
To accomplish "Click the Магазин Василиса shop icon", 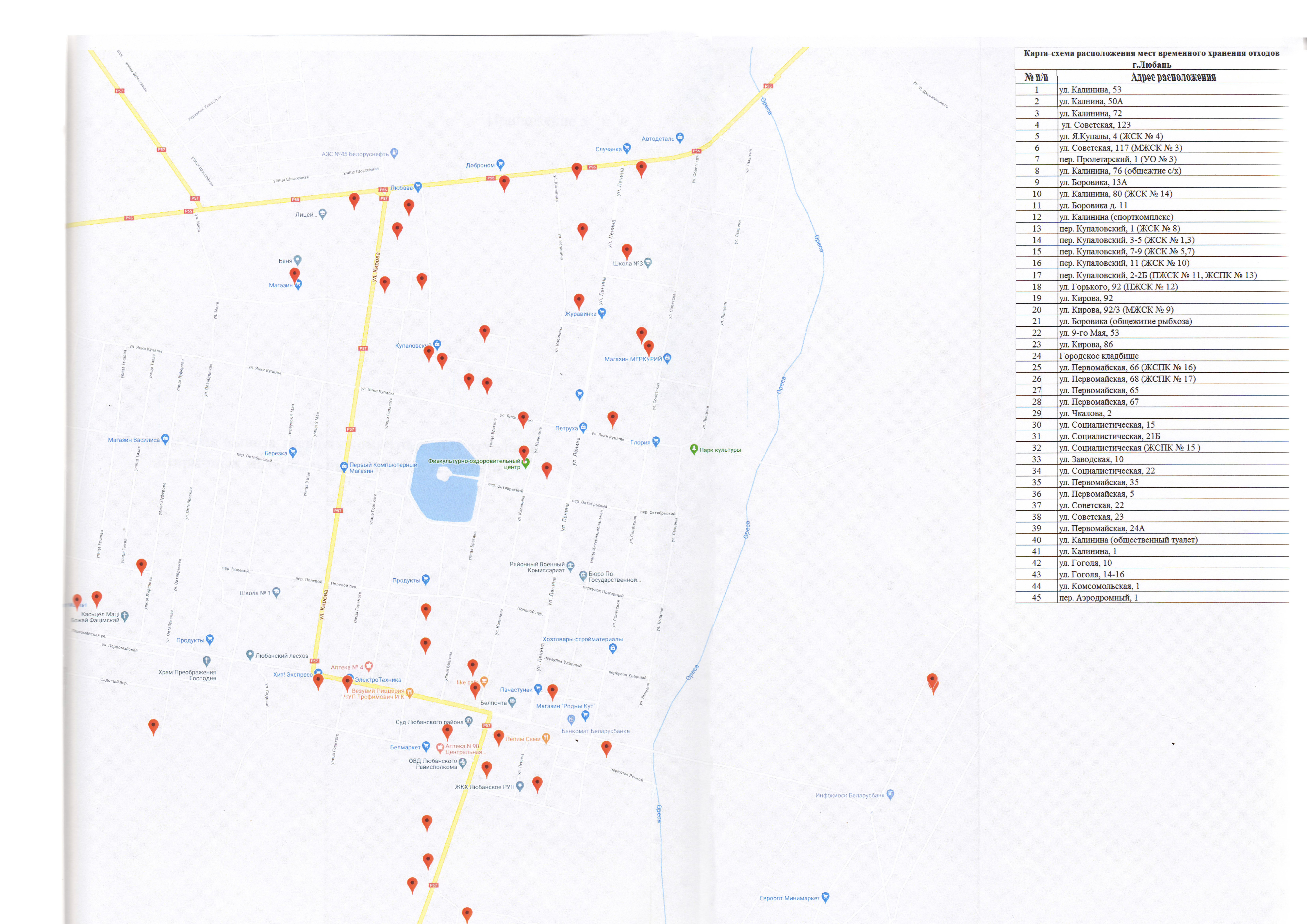I will [165, 439].
